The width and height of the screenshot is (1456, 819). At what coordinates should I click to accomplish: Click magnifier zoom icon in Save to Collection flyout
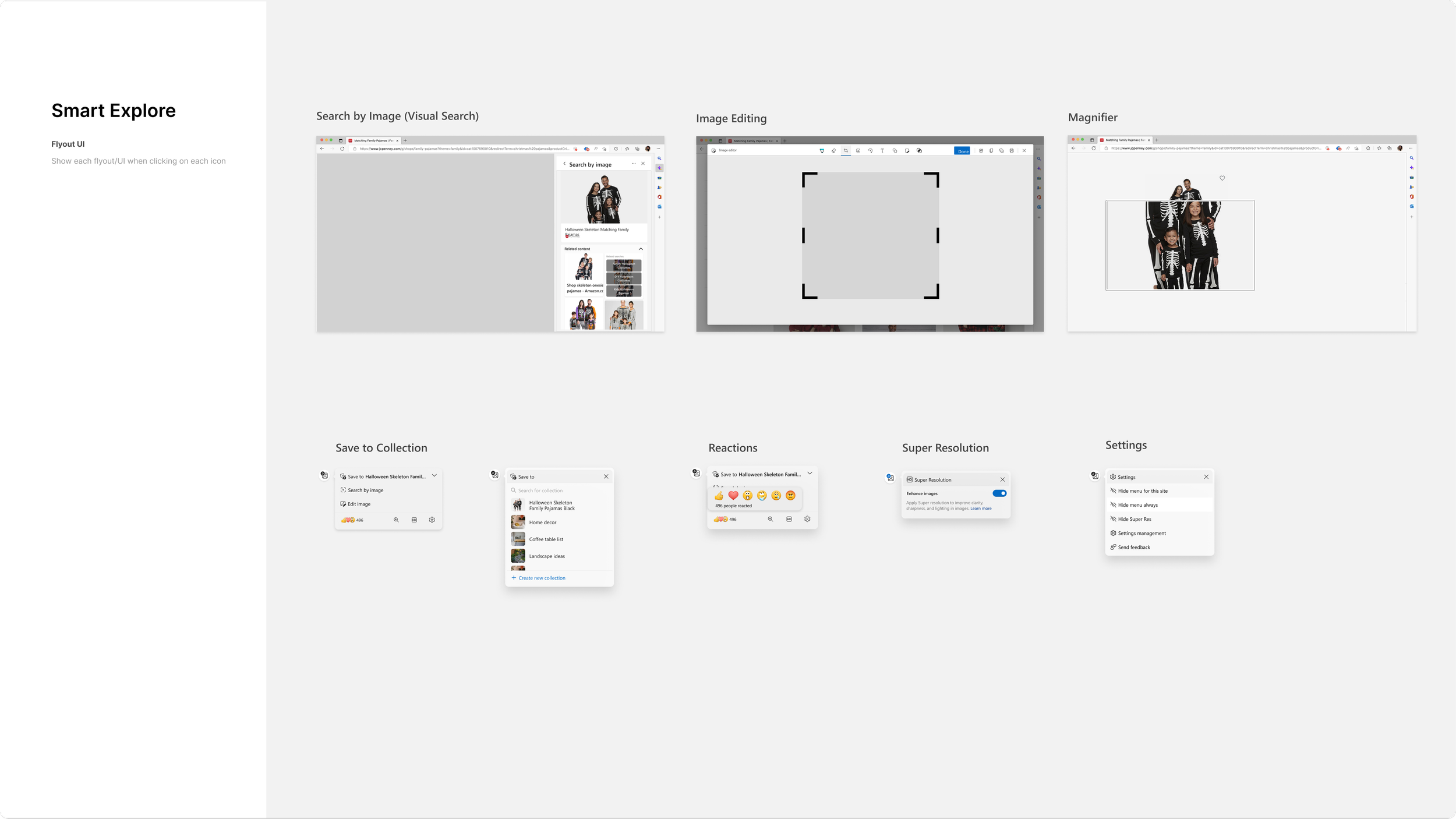396,520
